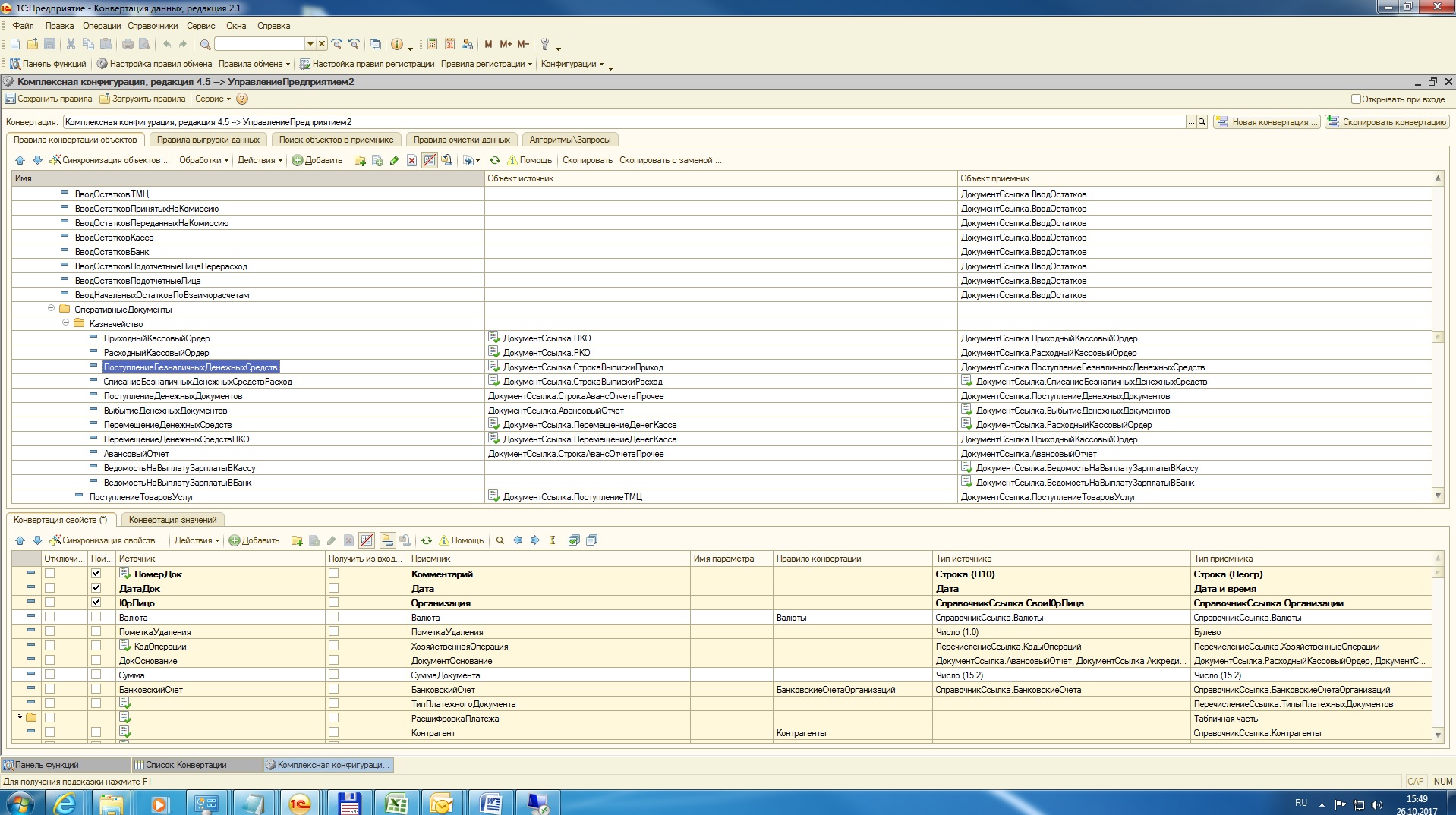Viewport: 1456px width, 815px height.
Task: Click Синхронизация свойств button
Action: pyautogui.click(x=107, y=540)
